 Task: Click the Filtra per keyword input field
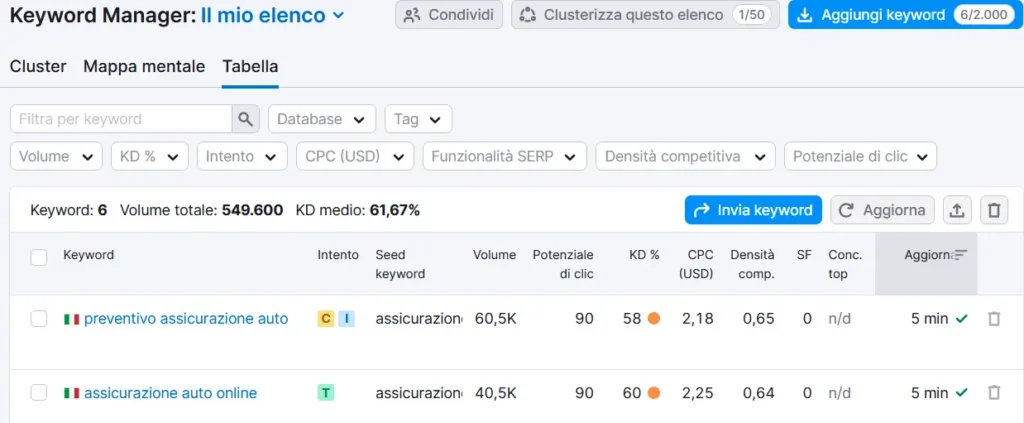pyautogui.click(x=120, y=119)
